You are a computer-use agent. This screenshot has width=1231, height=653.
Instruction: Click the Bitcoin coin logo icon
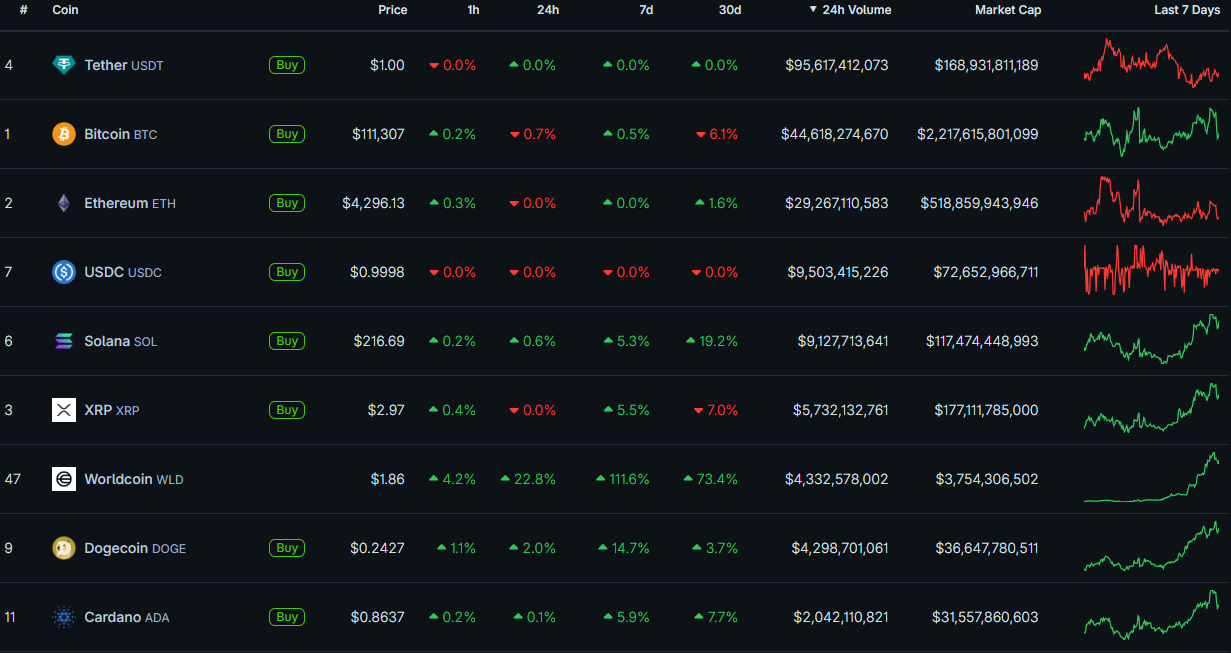[x=64, y=134]
